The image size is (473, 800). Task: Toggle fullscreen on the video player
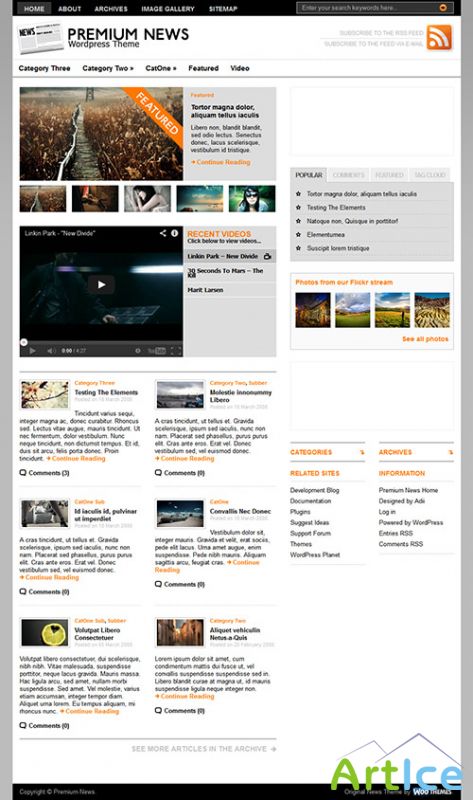[176, 351]
